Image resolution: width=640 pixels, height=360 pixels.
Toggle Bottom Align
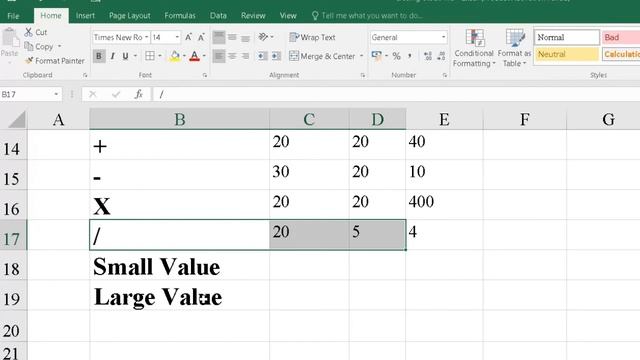click(245, 37)
